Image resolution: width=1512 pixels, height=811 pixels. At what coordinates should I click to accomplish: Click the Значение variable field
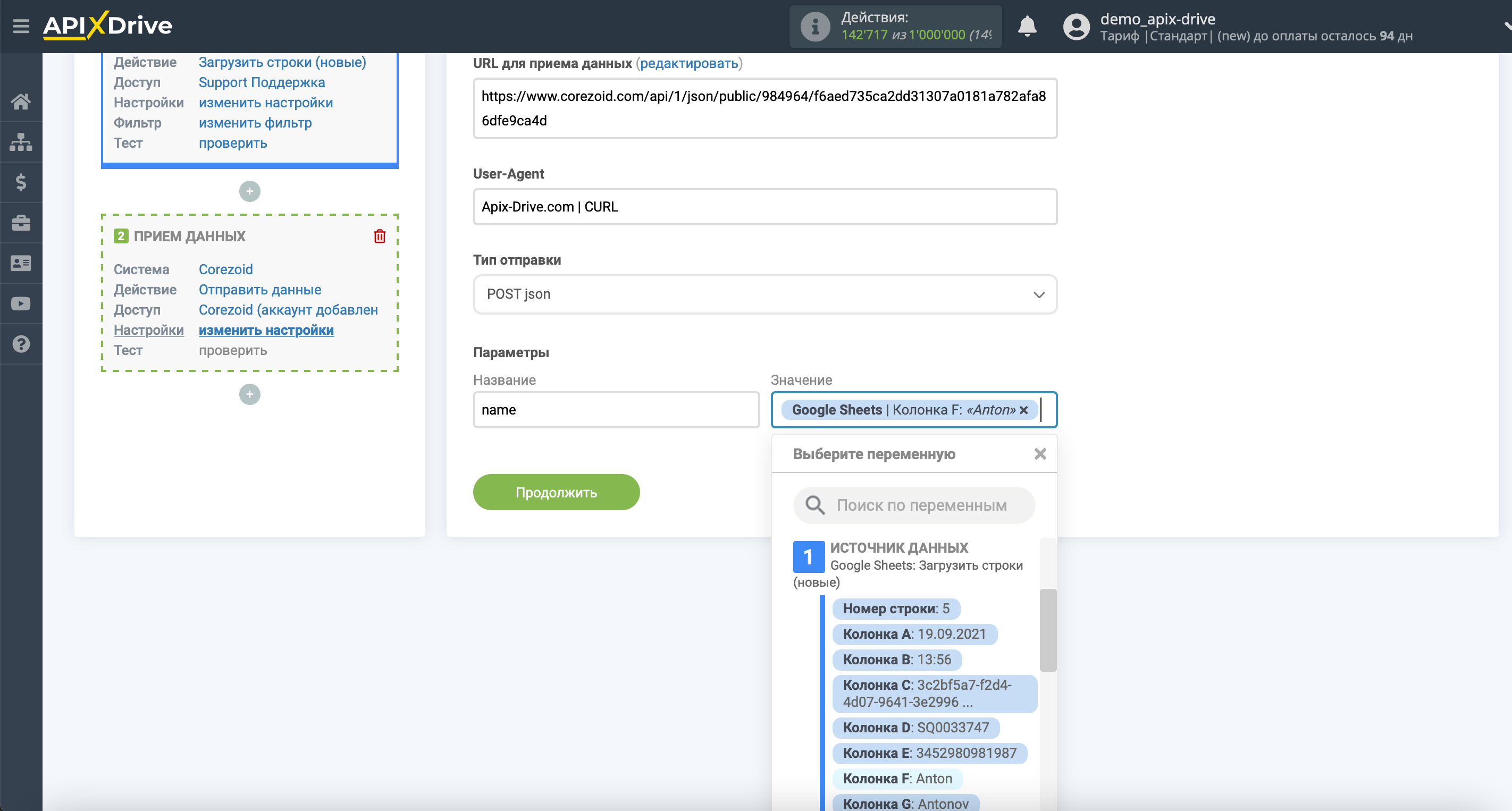click(914, 410)
